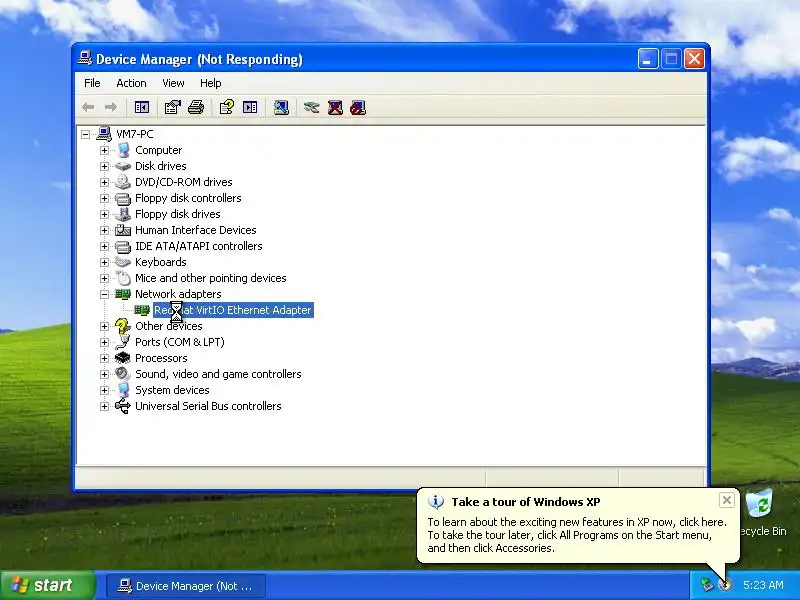Click the Red Hat VirtIO Ethernet Adapter icon

(x=142, y=310)
